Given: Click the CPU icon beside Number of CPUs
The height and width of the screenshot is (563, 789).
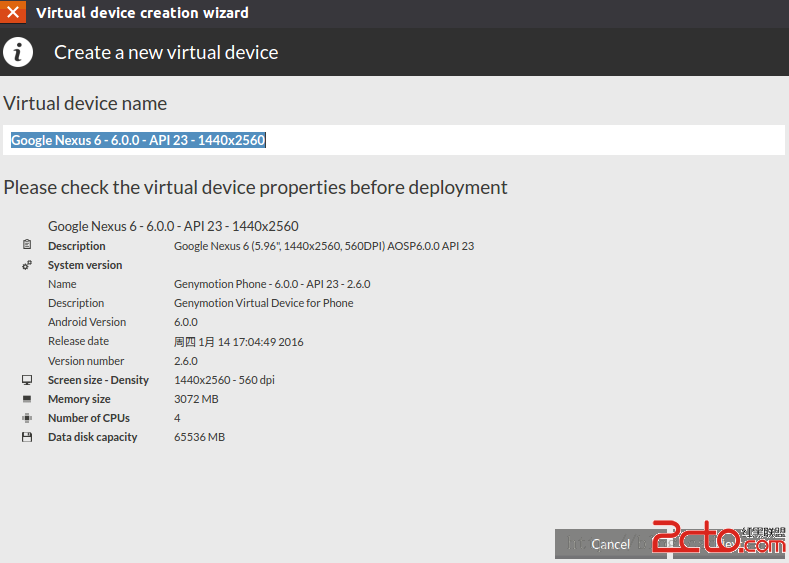Looking at the screenshot, I should pyautogui.click(x=27, y=418).
